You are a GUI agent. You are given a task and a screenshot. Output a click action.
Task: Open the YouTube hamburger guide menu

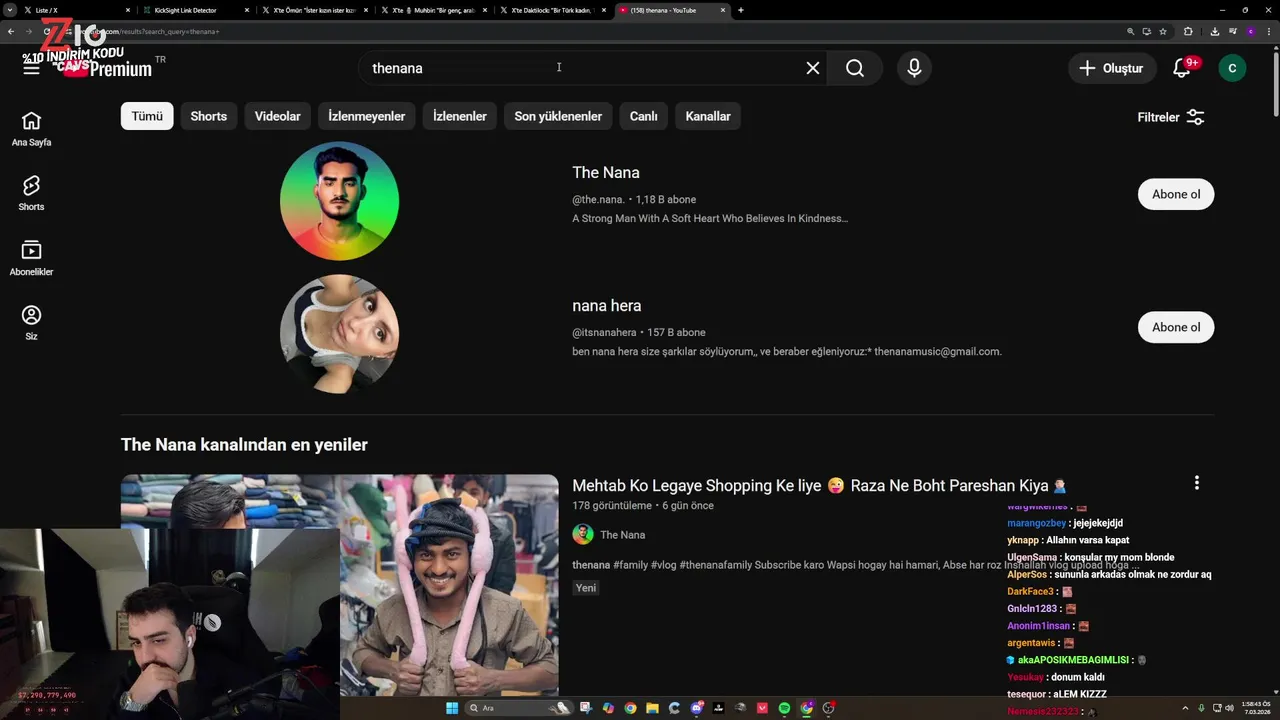coord(31,67)
